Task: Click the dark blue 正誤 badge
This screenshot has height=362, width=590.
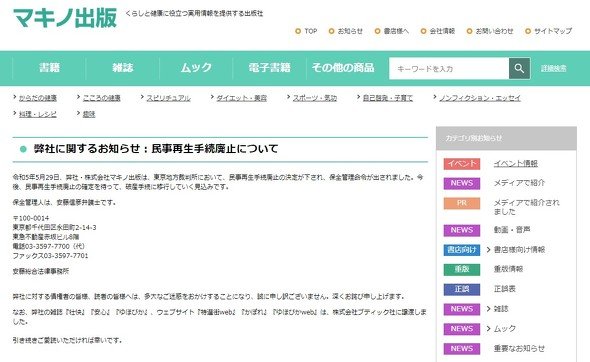Action: pos(462,289)
